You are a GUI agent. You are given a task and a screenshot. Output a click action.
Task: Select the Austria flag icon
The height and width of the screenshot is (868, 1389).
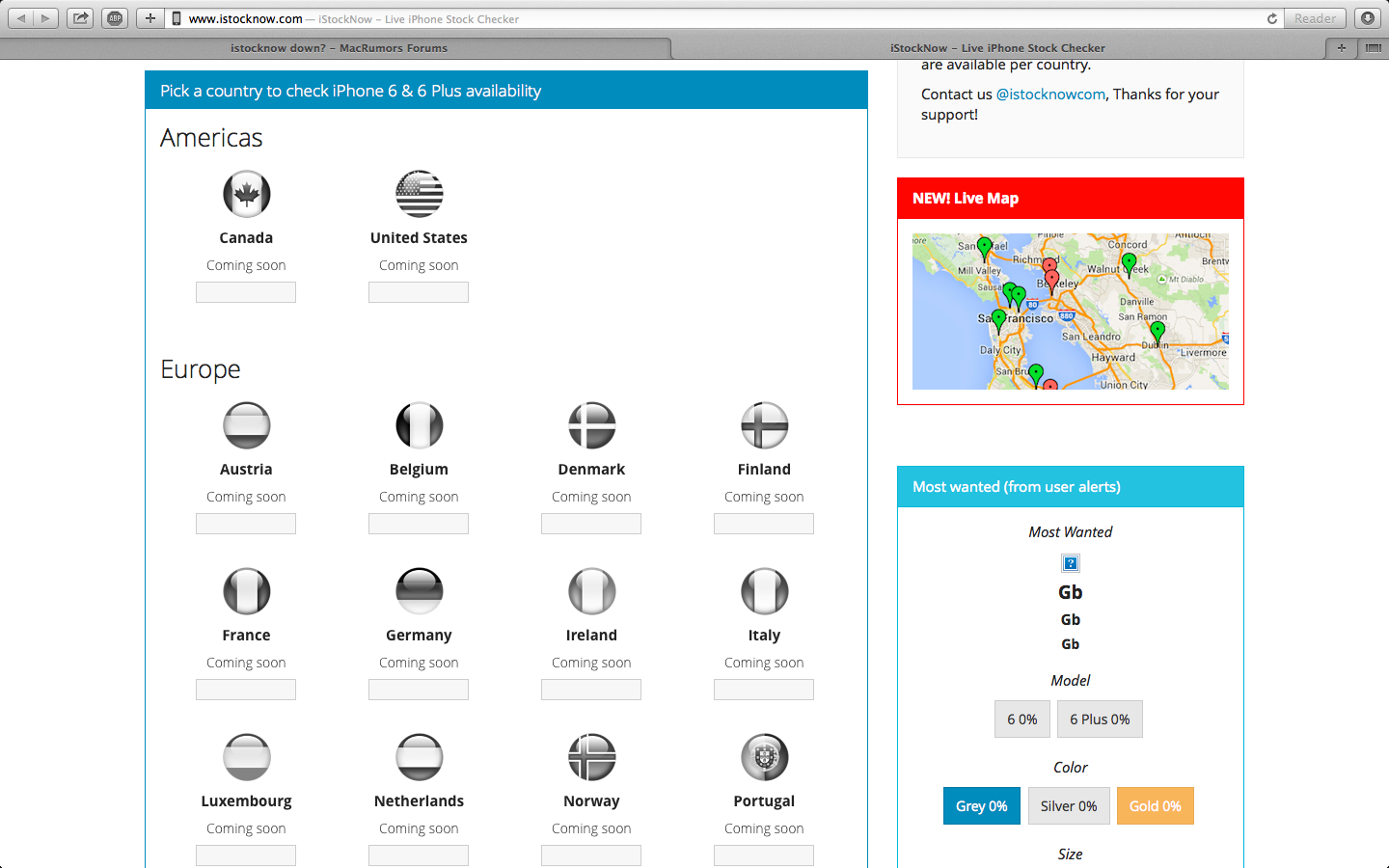246,425
